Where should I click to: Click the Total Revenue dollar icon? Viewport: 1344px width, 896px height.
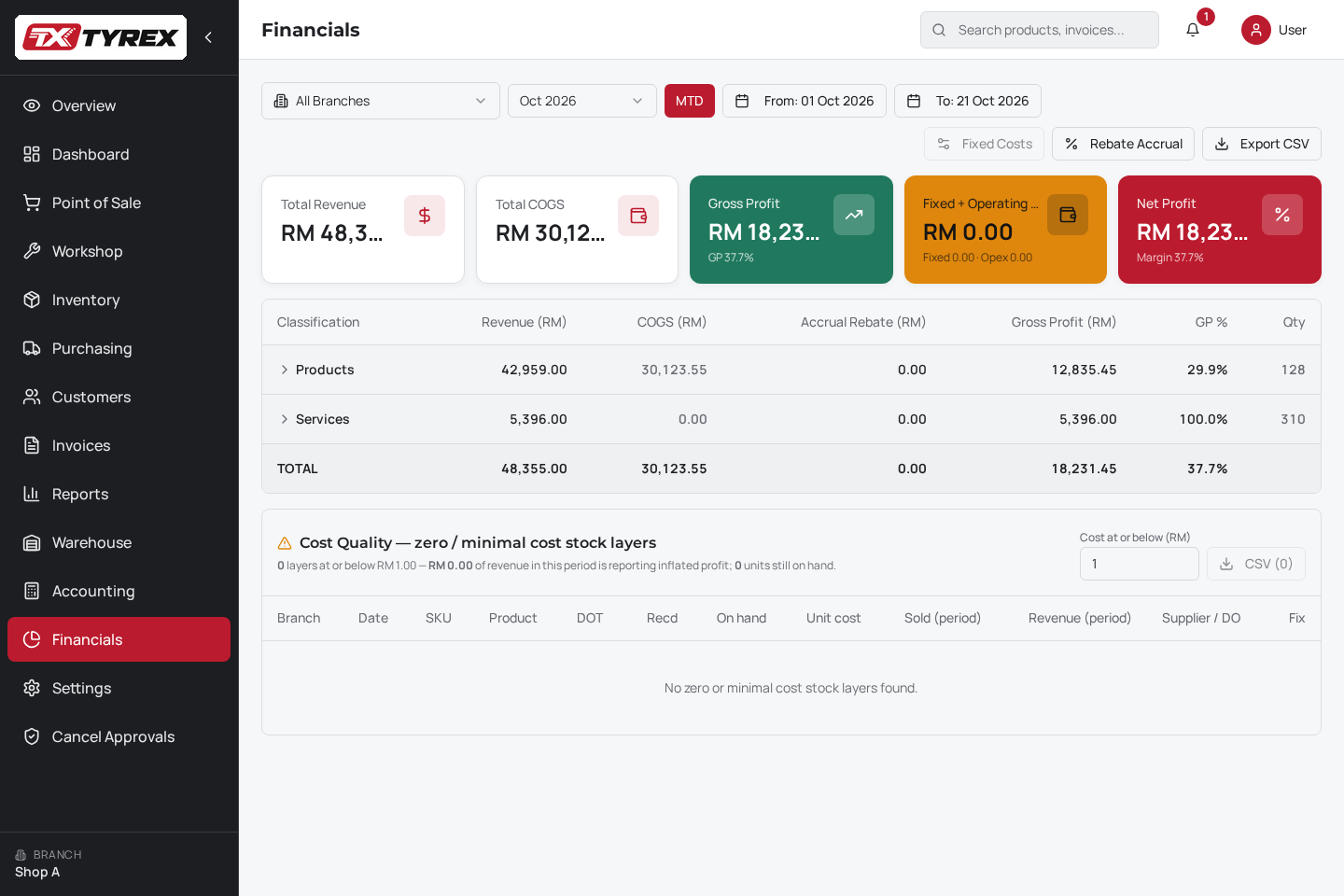click(x=425, y=216)
